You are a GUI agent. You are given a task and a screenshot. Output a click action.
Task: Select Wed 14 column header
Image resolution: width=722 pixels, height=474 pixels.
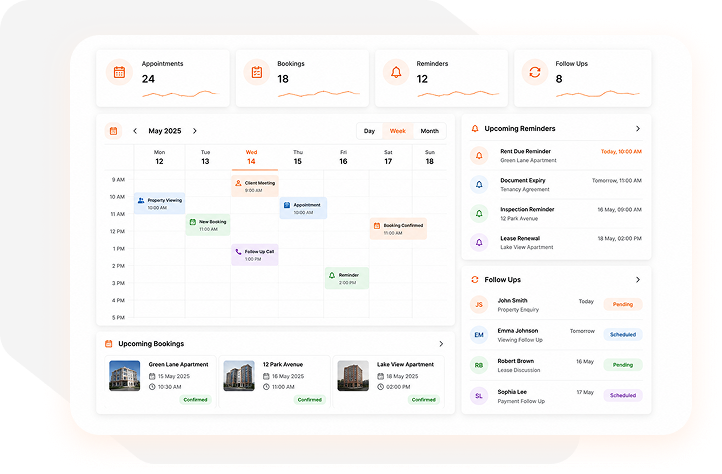tap(251, 158)
